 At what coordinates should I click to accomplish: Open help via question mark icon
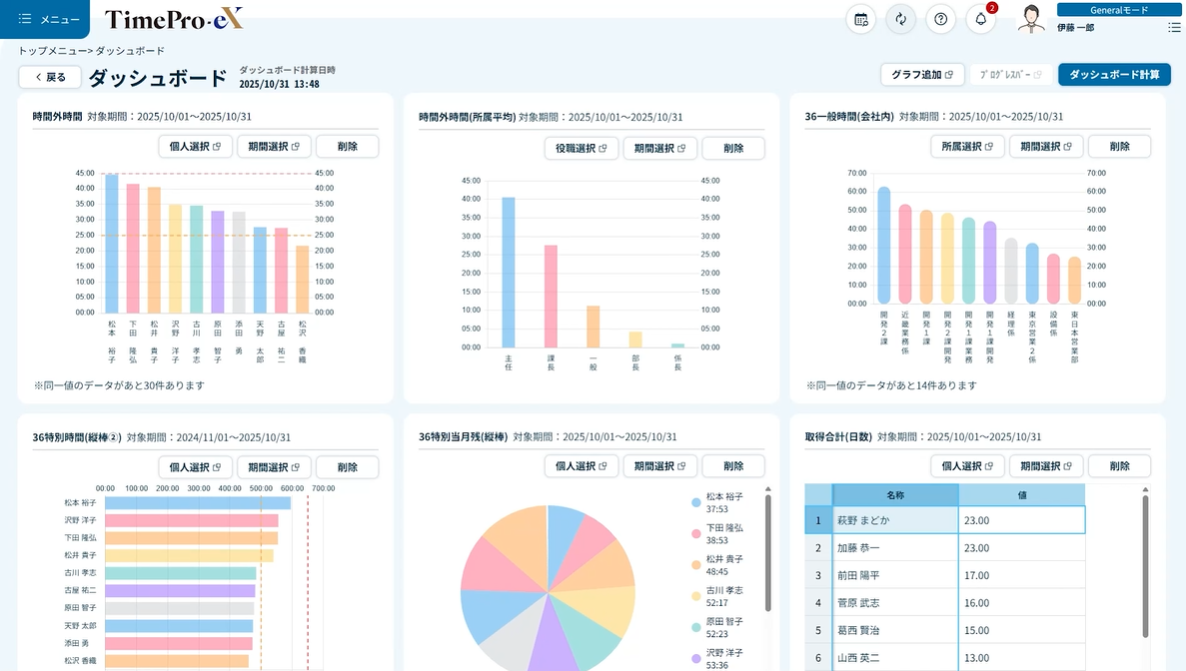pos(940,19)
